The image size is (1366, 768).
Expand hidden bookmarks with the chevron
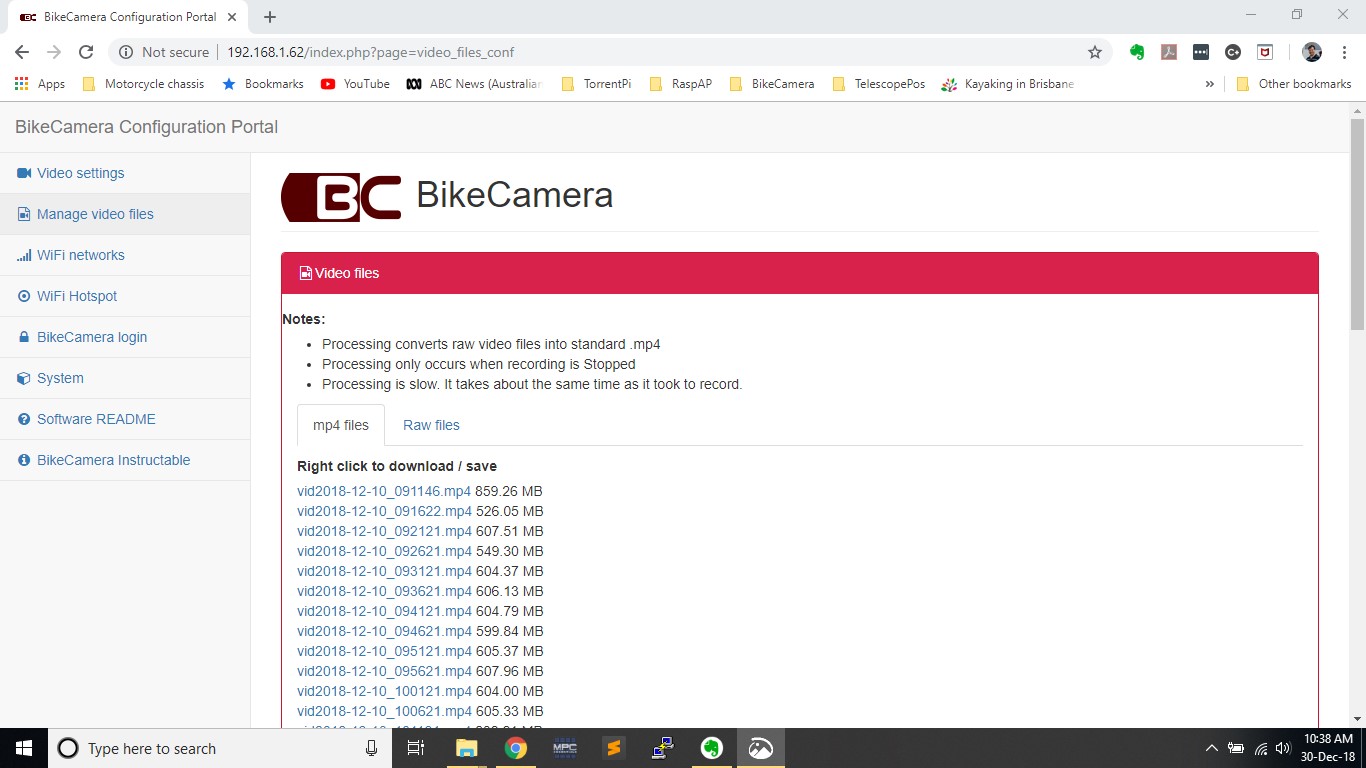[1209, 84]
